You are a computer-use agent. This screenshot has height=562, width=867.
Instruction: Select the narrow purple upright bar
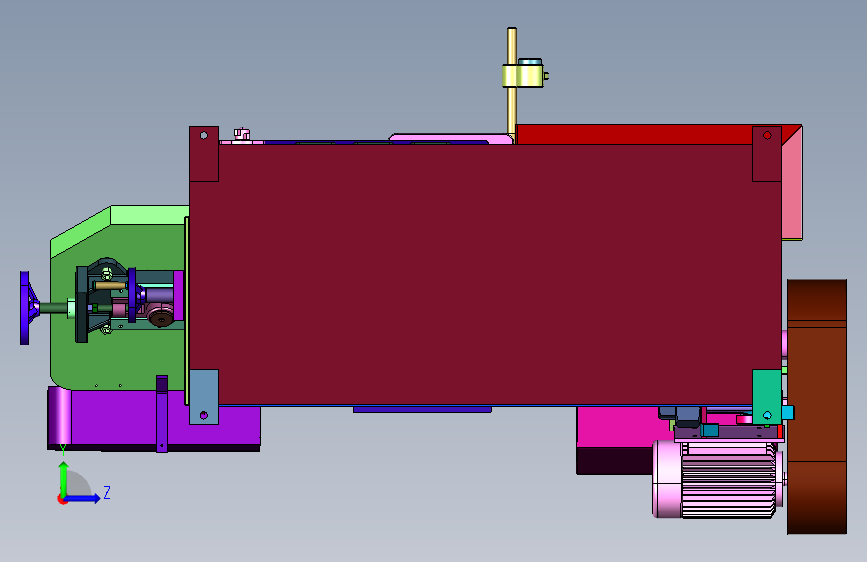(161, 414)
